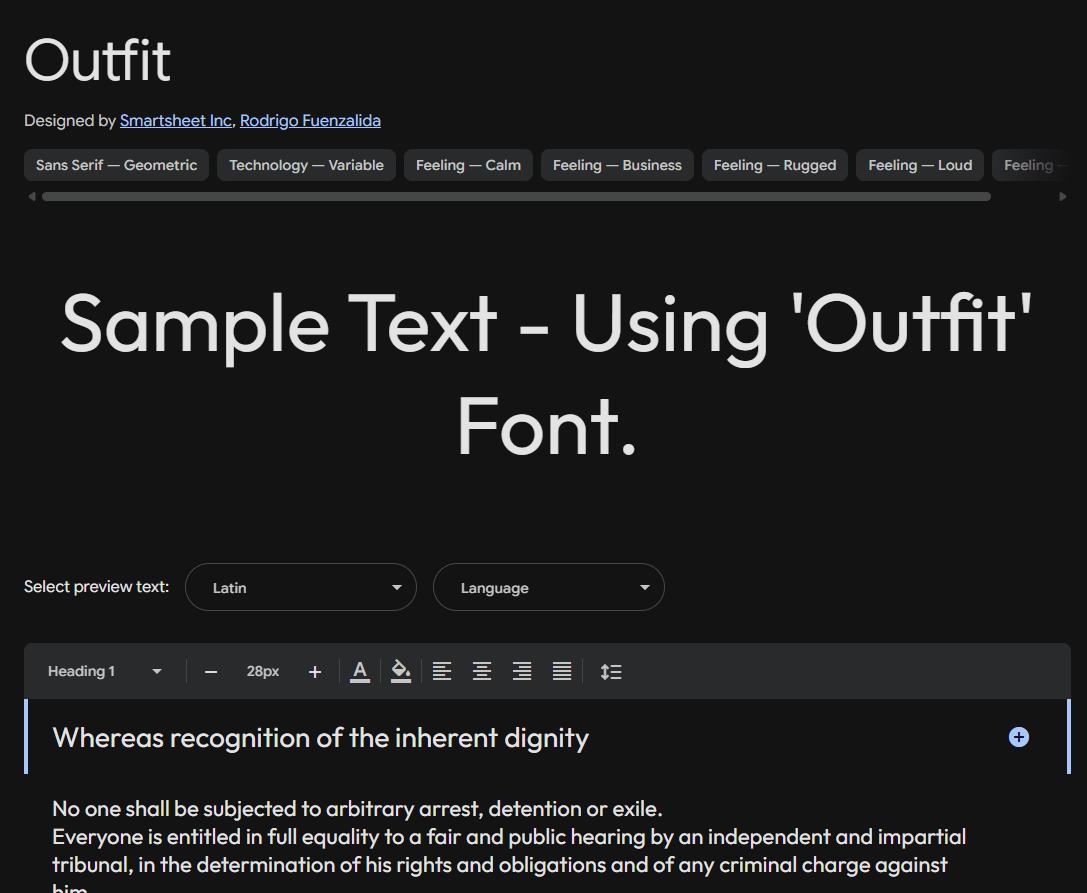Viewport: 1087px width, 893px height.
Task: Center align the text
Action: pyautogui.click(x=482, y=672)
